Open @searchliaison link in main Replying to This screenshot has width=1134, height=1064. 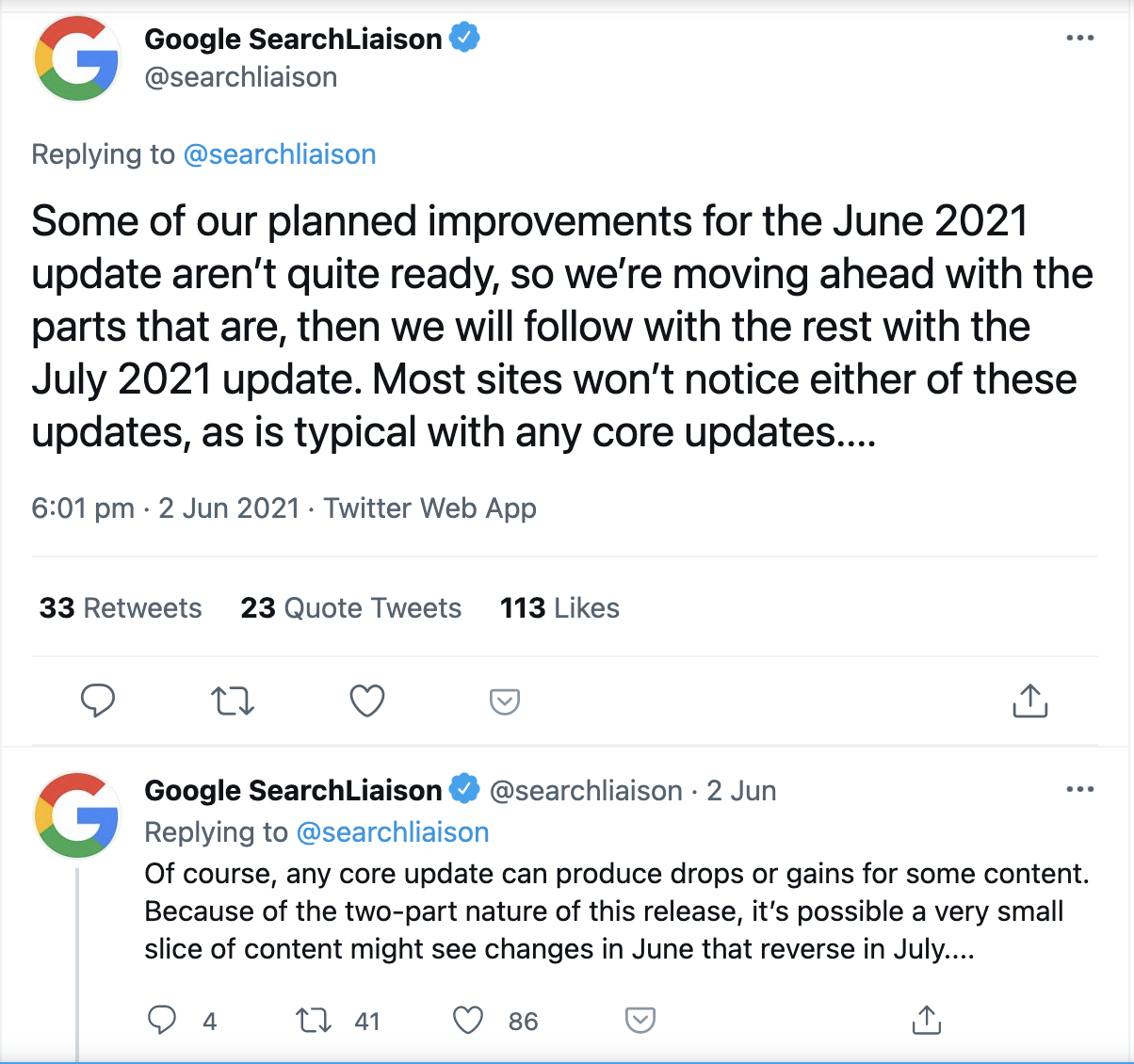tap(280, 154)
